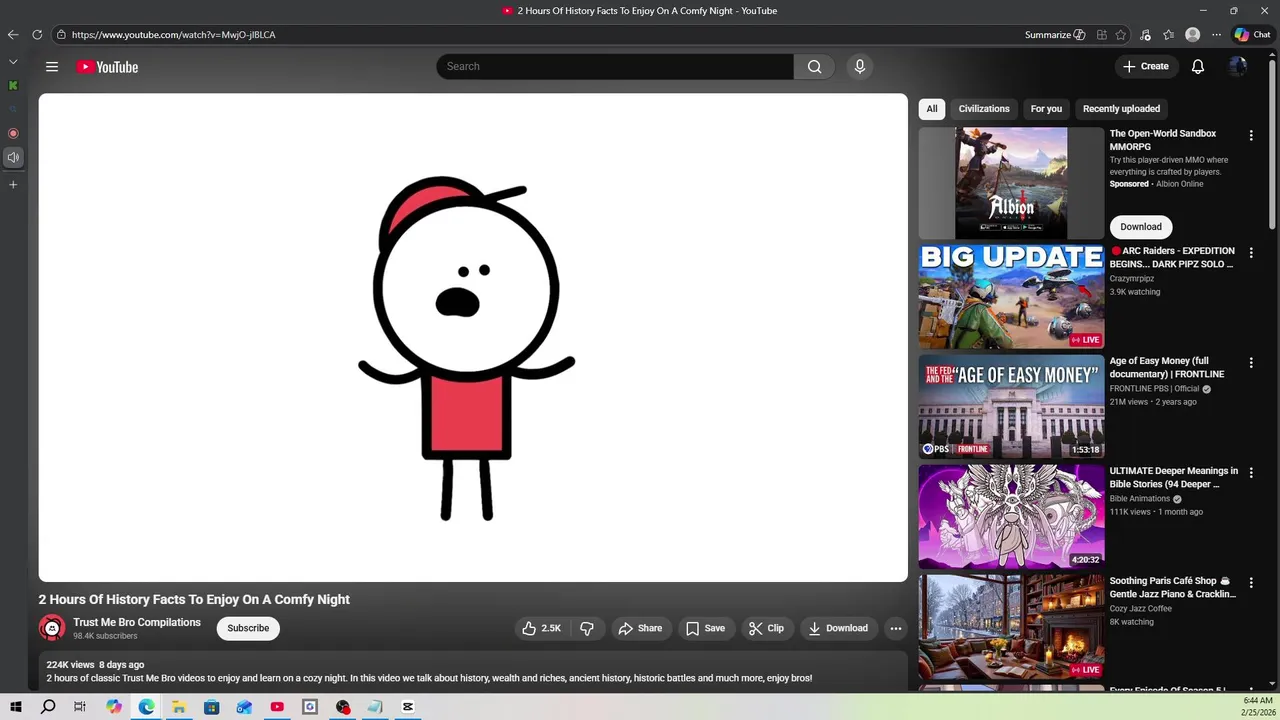Open Age of Easy Money thumbnail
Viewport: 1280px width, 720px height.
[1011, 406]
